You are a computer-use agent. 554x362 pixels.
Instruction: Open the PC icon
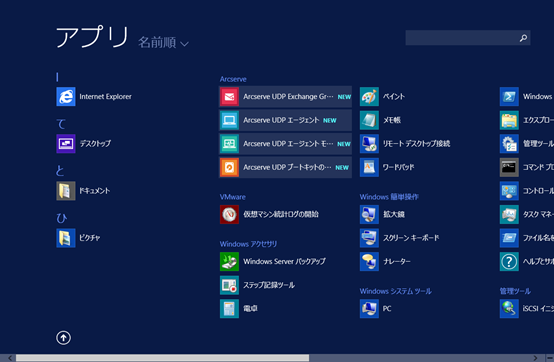click(369, 309)
